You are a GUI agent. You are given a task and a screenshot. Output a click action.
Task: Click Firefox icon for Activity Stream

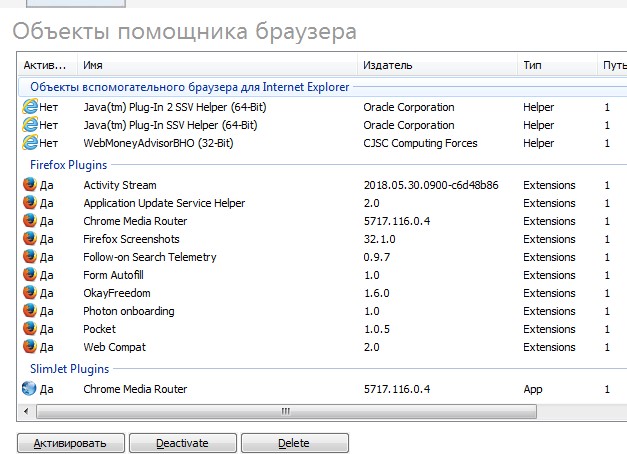pos(30,185)
